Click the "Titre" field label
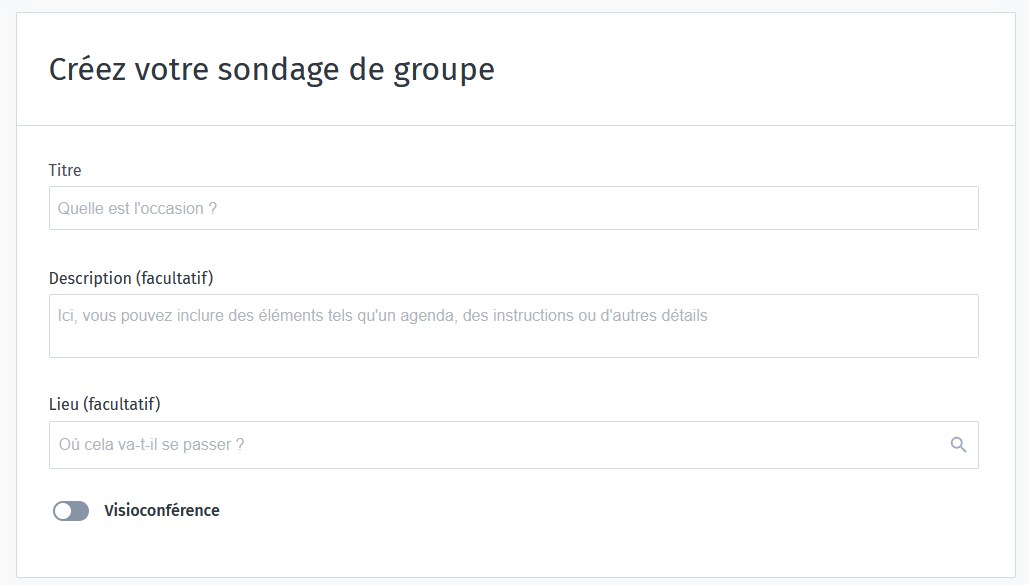 point(65,171)
